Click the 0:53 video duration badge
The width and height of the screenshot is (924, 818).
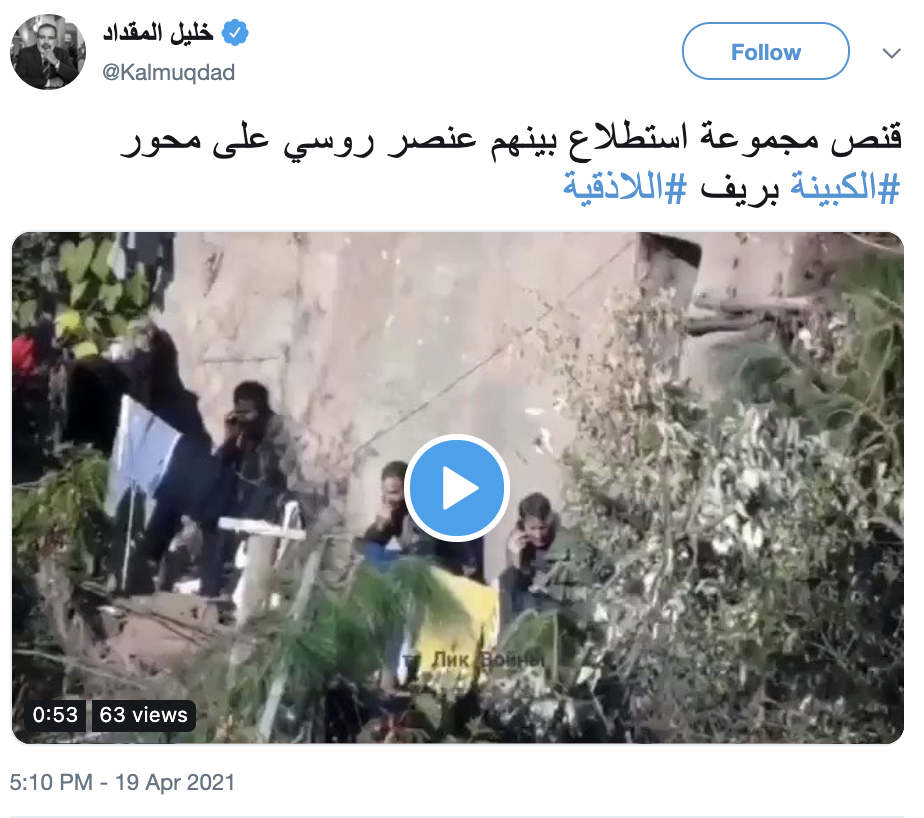tap(55, 715)
